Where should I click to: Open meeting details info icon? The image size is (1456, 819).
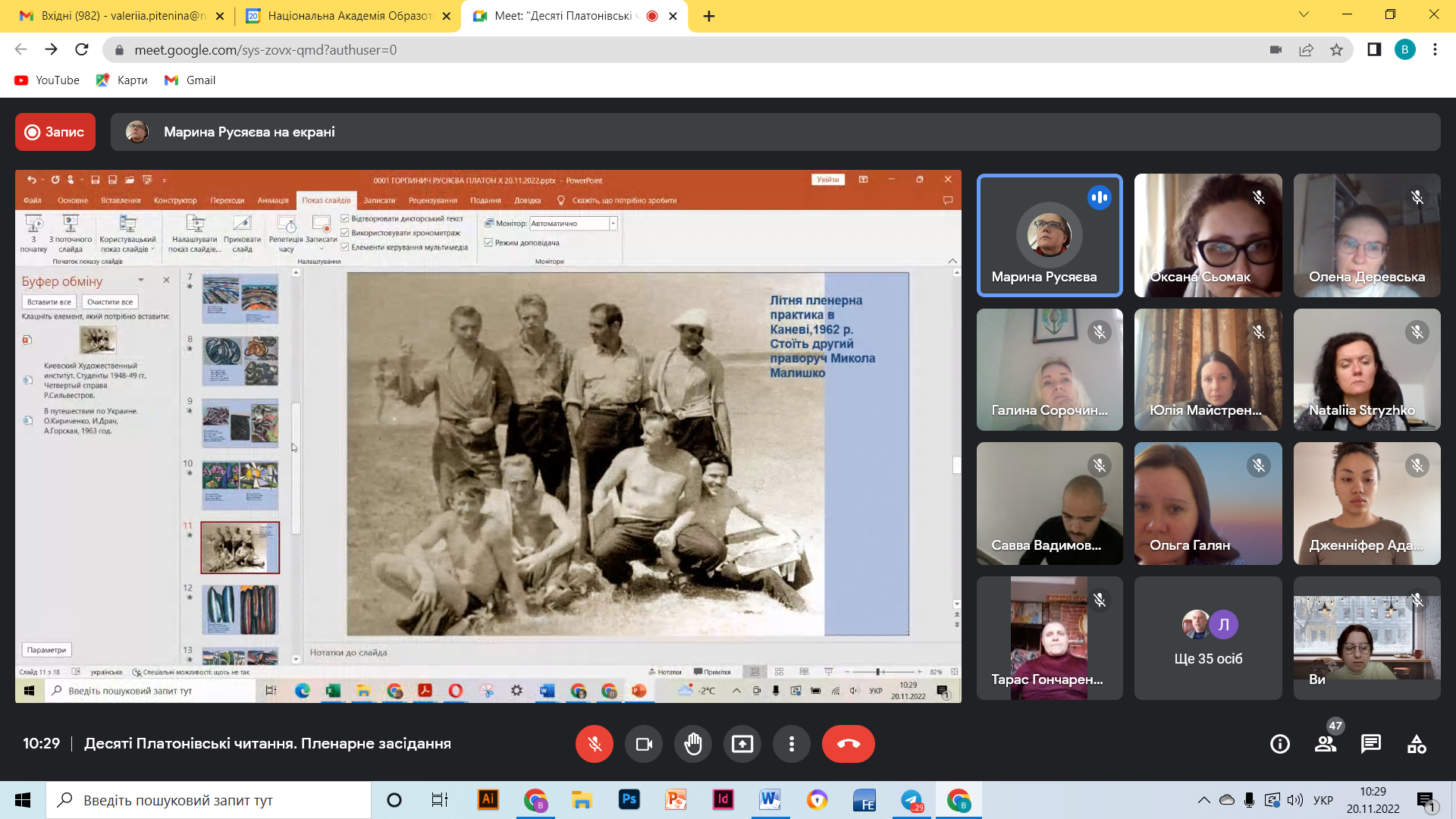(1280, 745)
